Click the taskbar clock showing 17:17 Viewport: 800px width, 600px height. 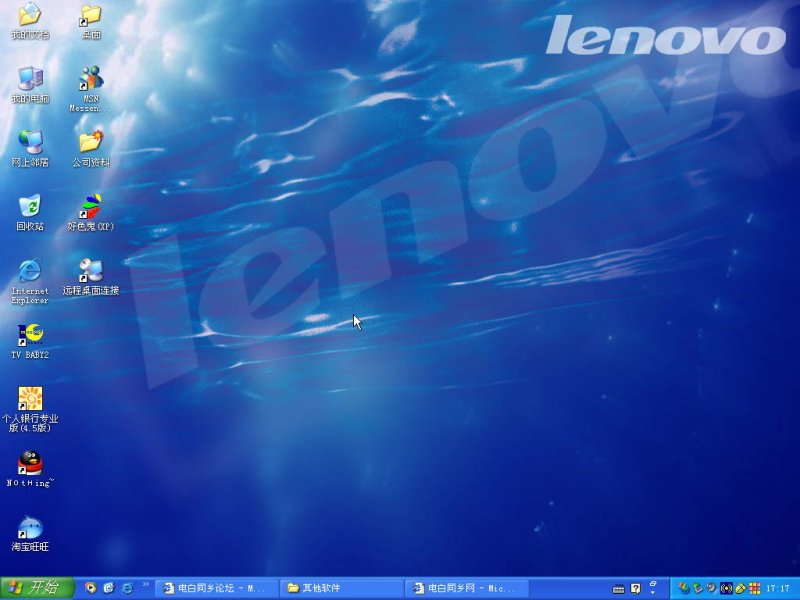point(777,588)
